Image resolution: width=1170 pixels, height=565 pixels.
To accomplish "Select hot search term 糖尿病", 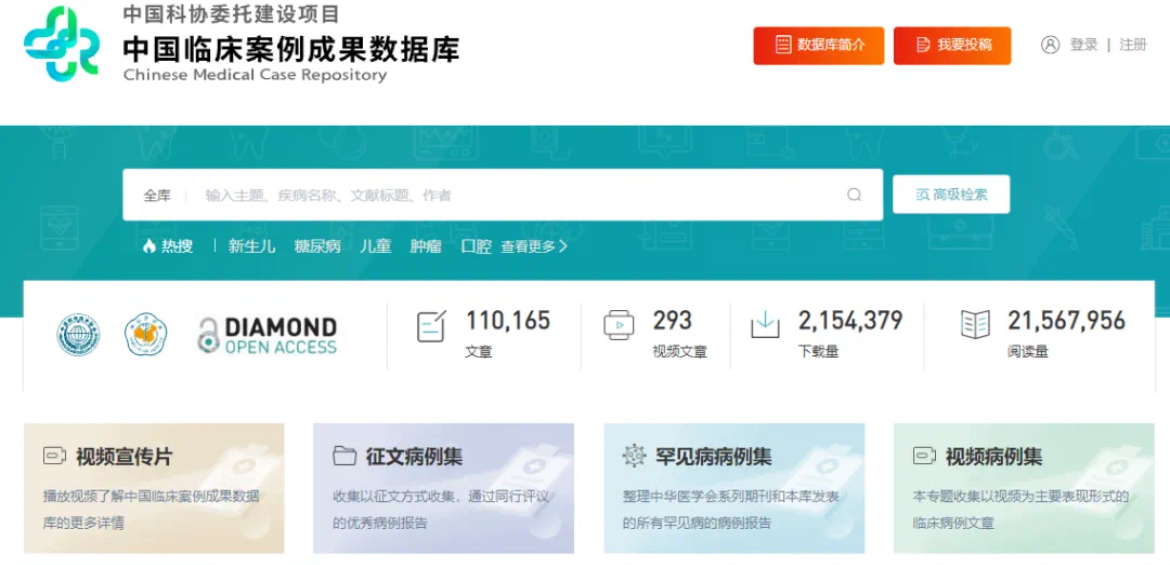I will 317,246.
